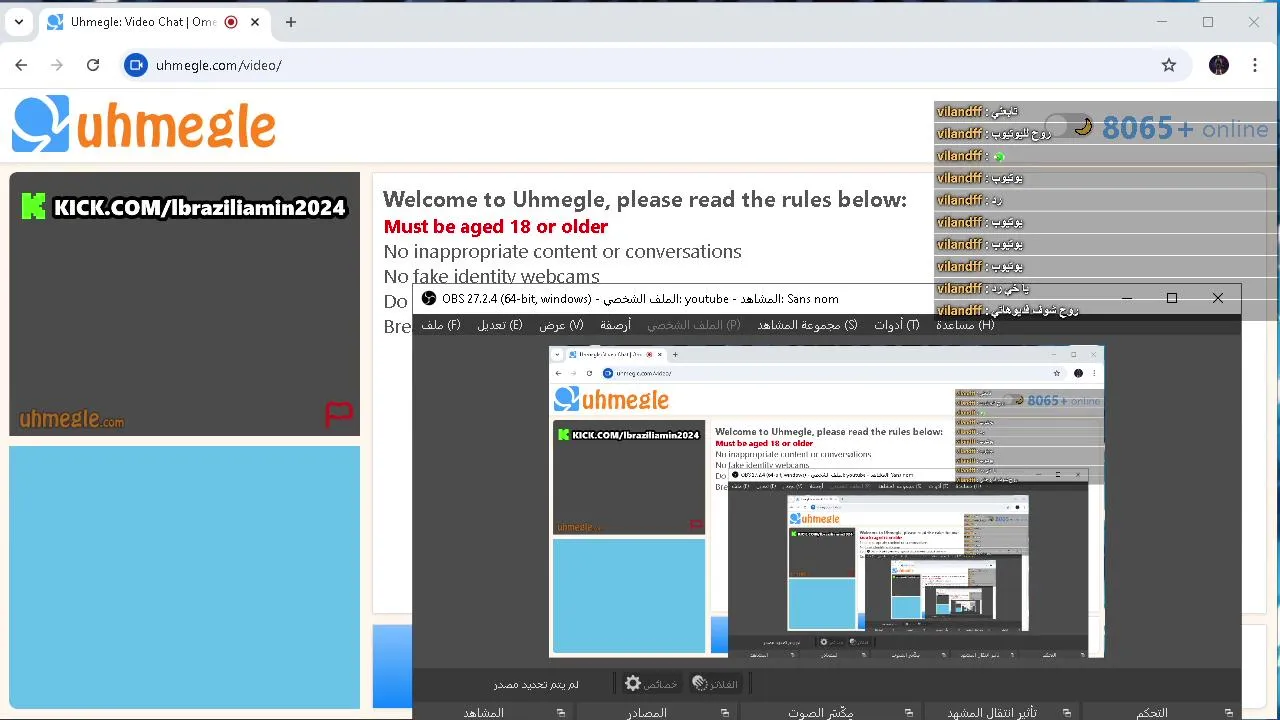This screenshot has height=720, width=1280.
Task: Open OBS ملف (F) menu
Action: pos(441,325)
